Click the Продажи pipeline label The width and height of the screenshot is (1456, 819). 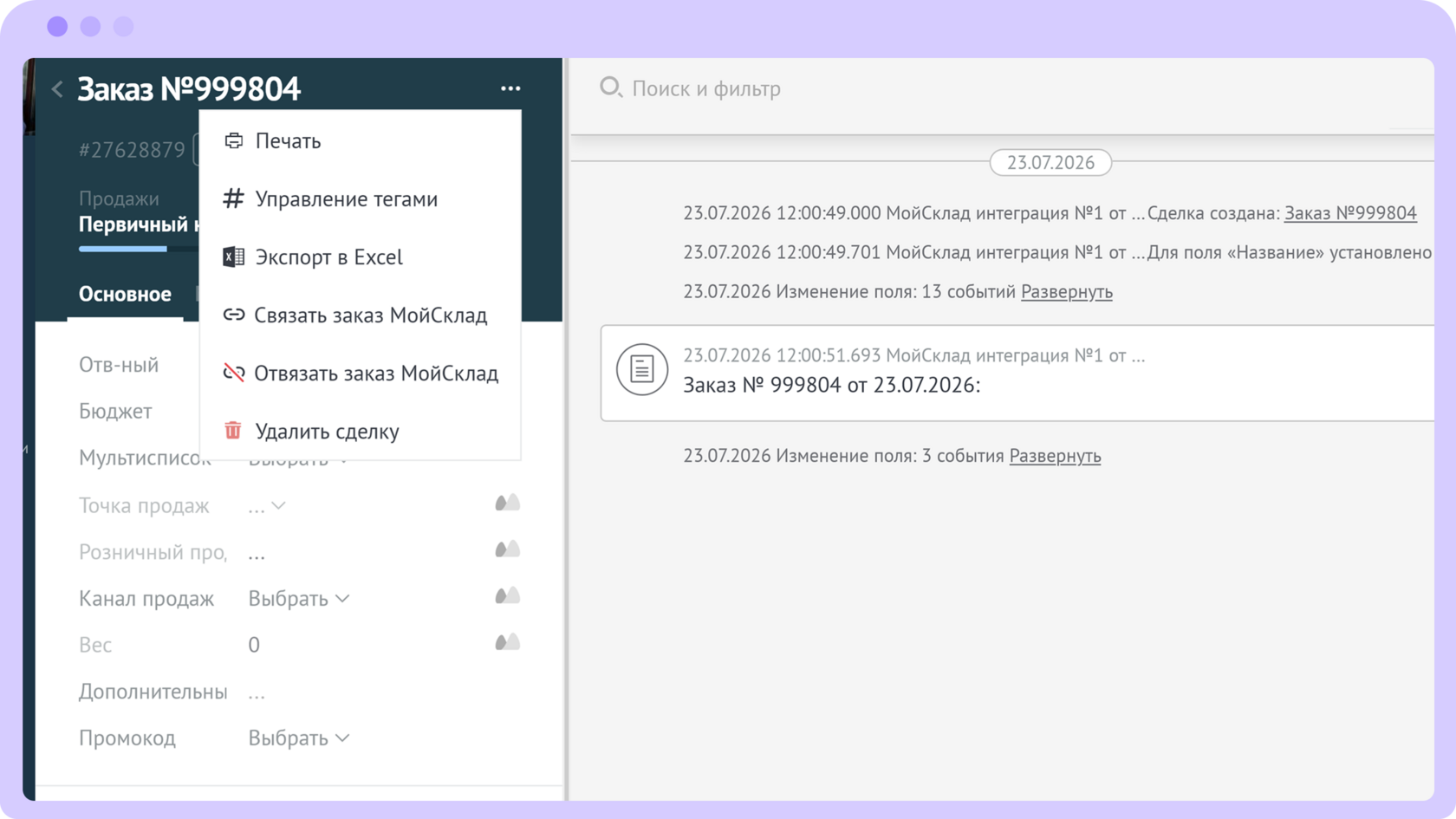[x=119, y=198]
